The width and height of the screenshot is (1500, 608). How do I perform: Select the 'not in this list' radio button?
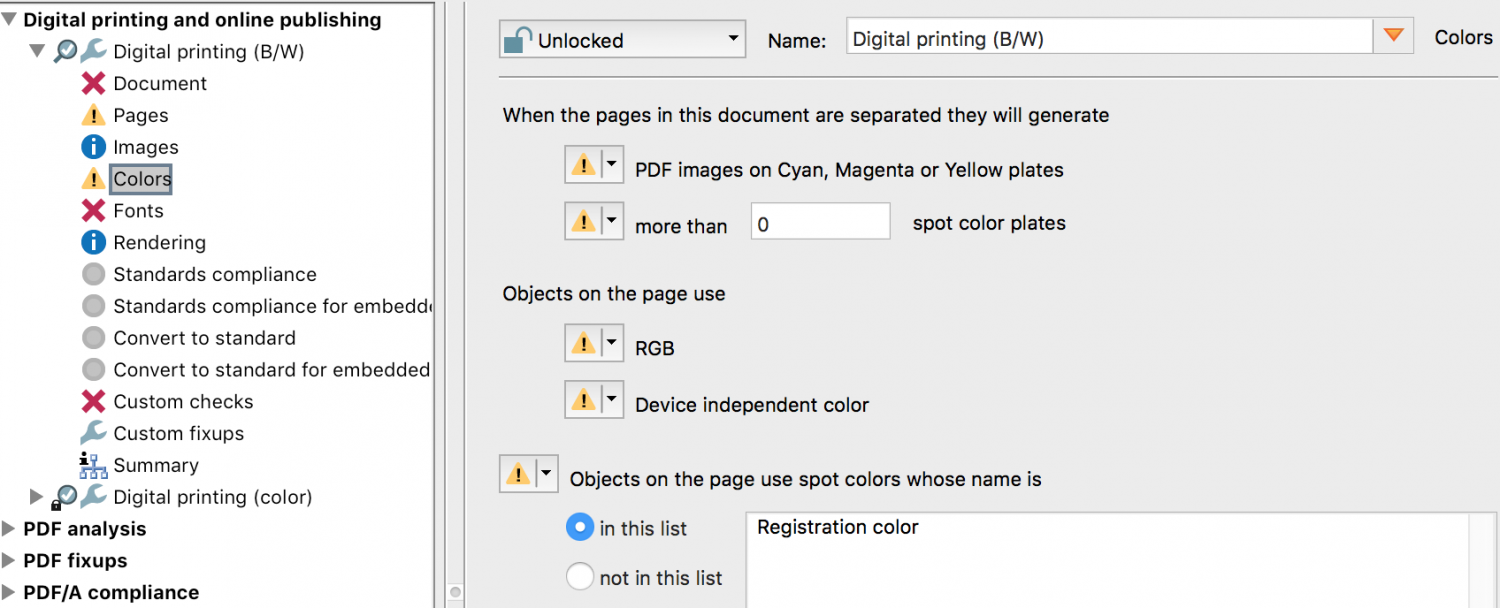click(580, 577)
